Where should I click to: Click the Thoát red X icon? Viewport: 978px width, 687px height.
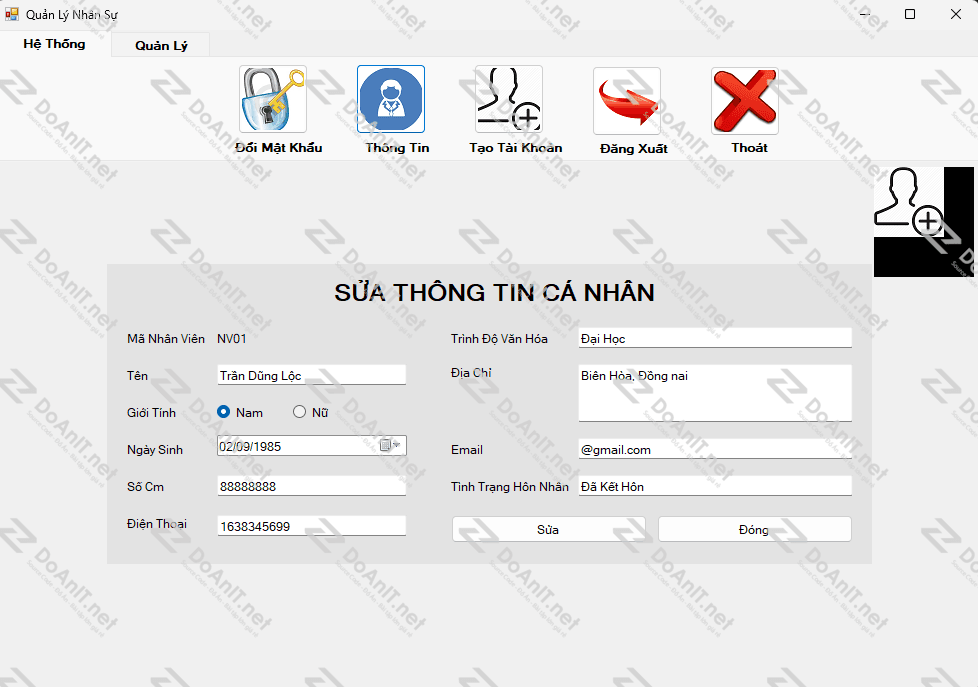point(745,100)
